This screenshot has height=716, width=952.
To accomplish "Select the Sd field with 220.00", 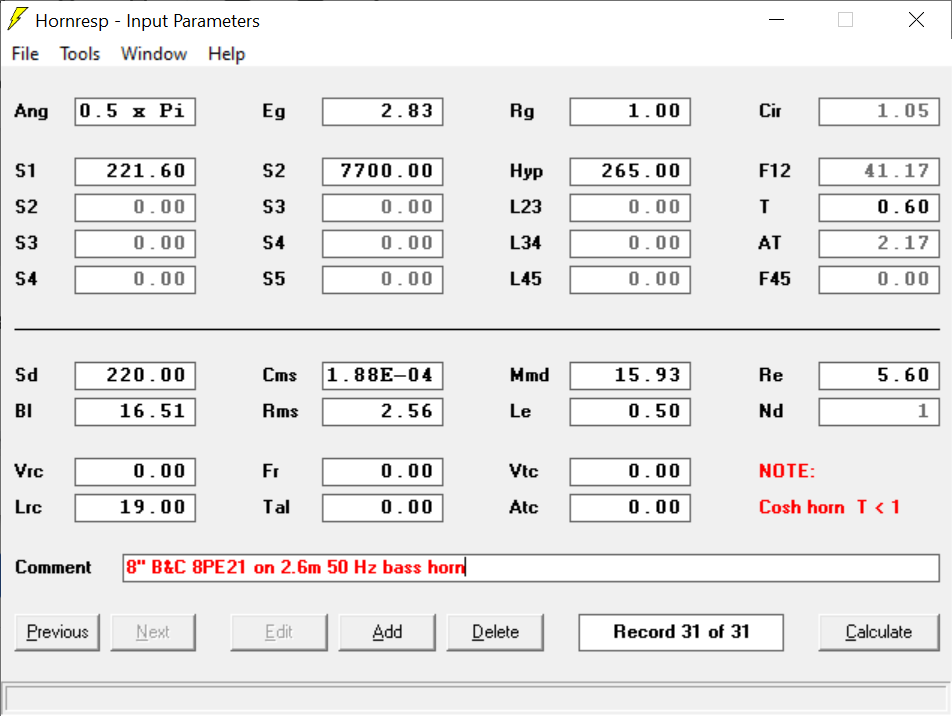I will (x=135, y=375).
